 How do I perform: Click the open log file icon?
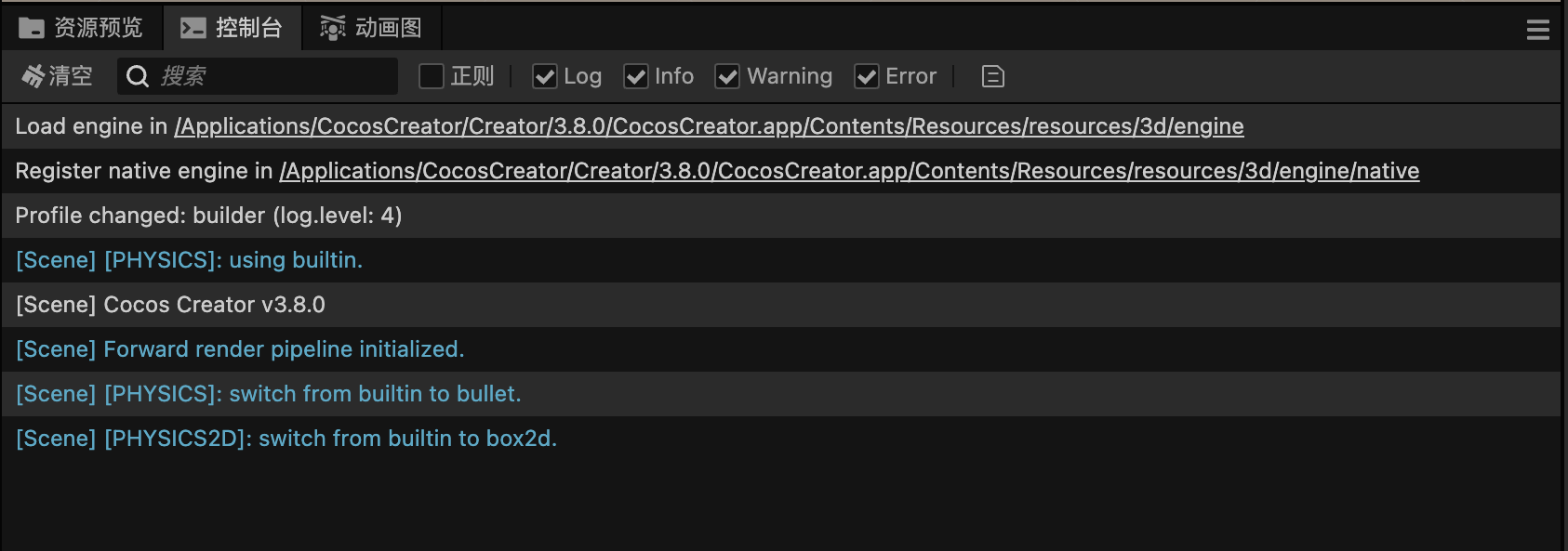pos(993,76)
